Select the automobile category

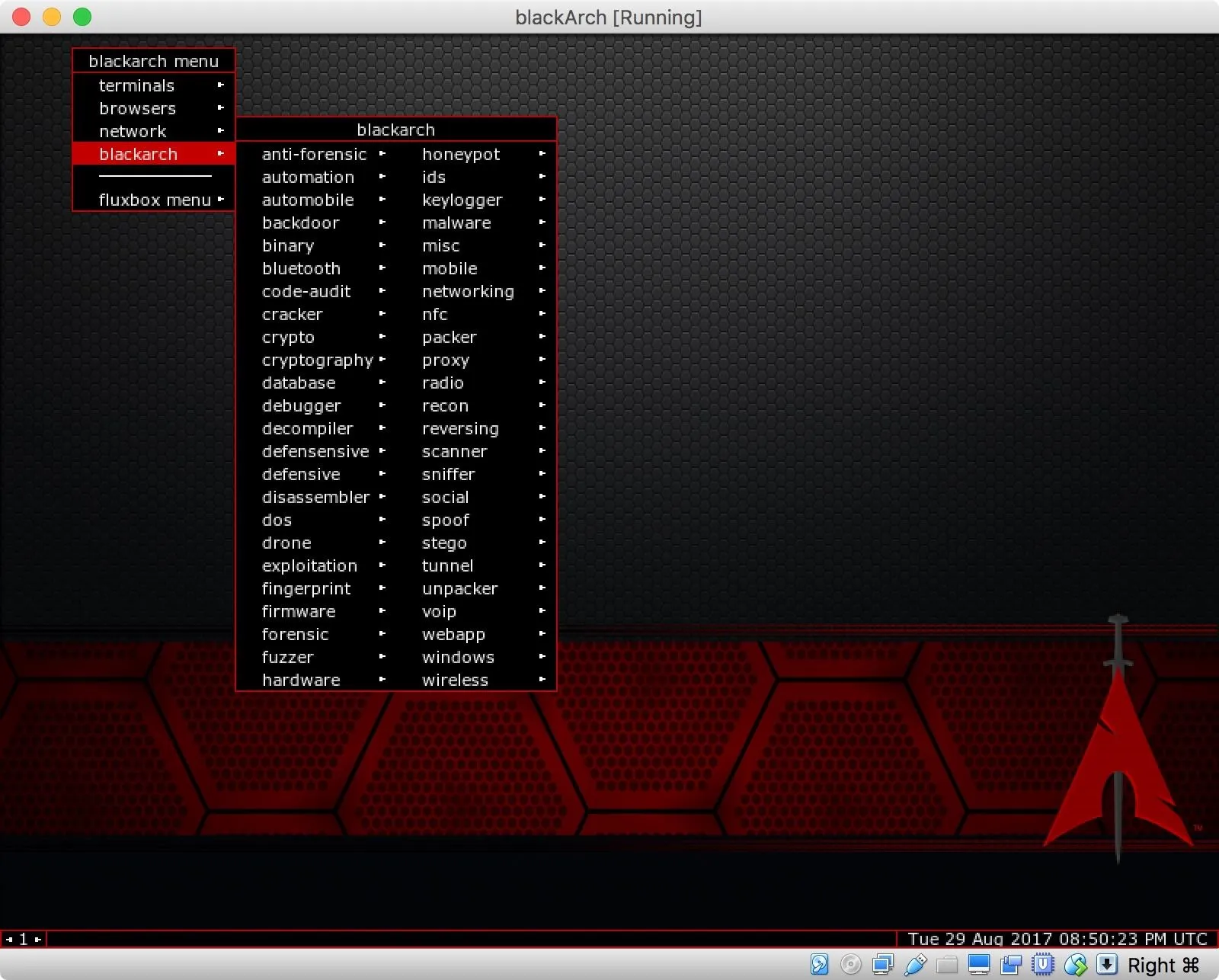tap(316, 200)
